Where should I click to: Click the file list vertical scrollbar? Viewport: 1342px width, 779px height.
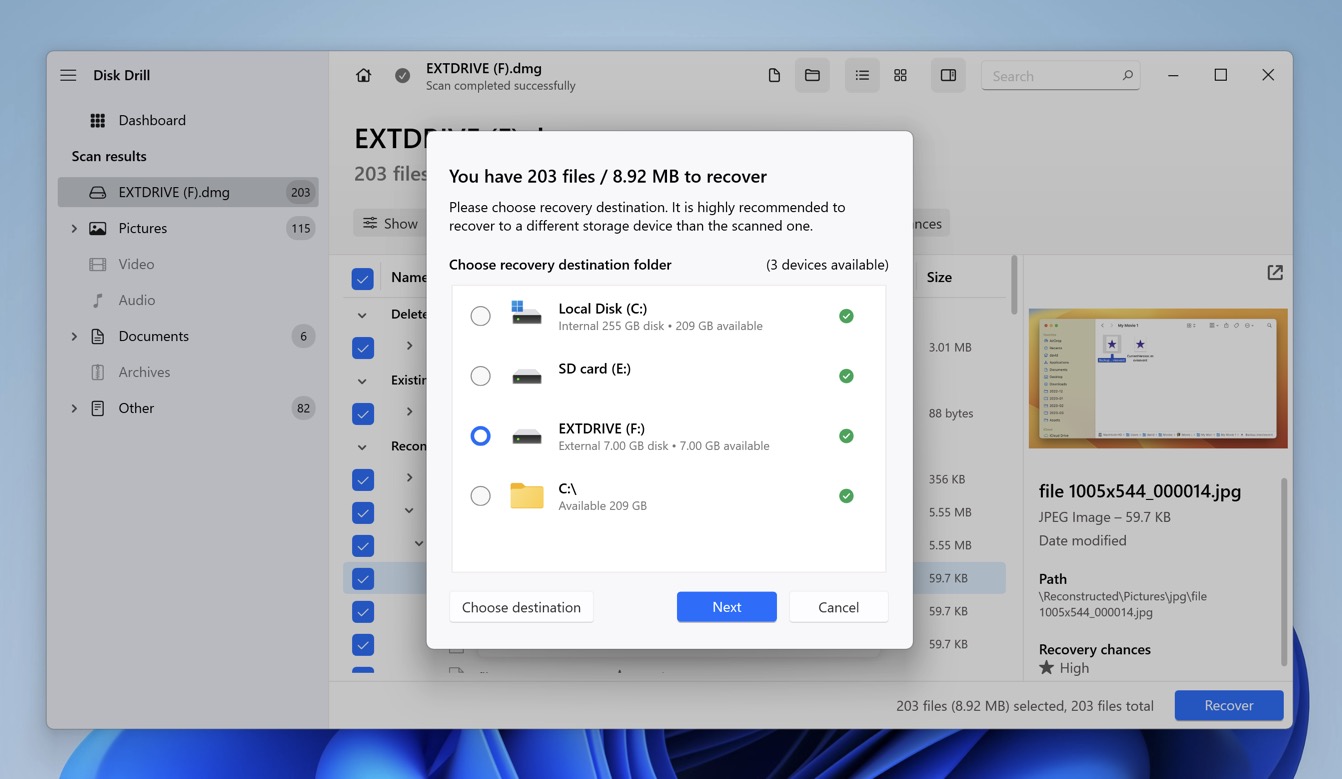tap(1014, 285)
